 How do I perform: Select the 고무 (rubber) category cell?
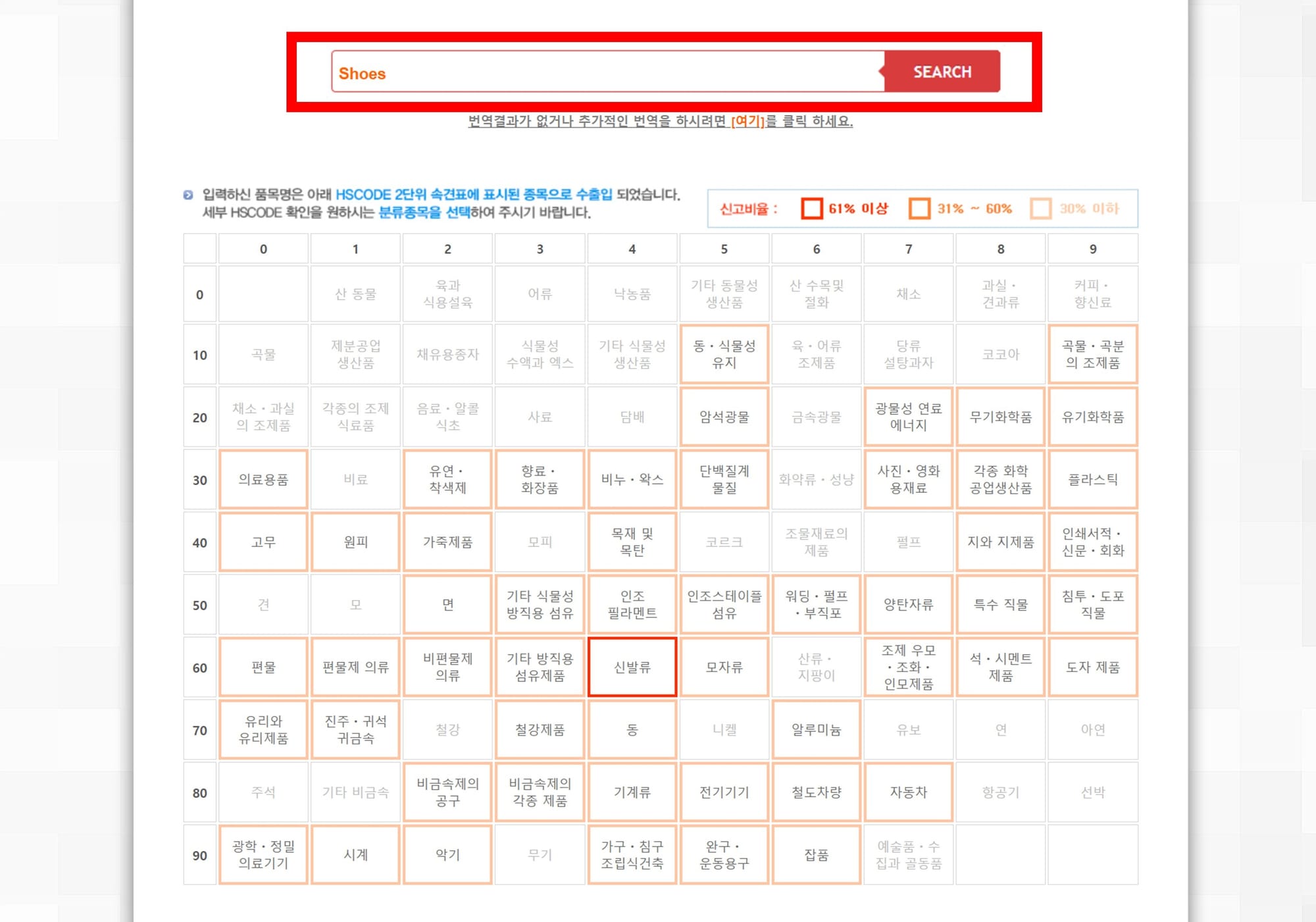tap(263, 542)
